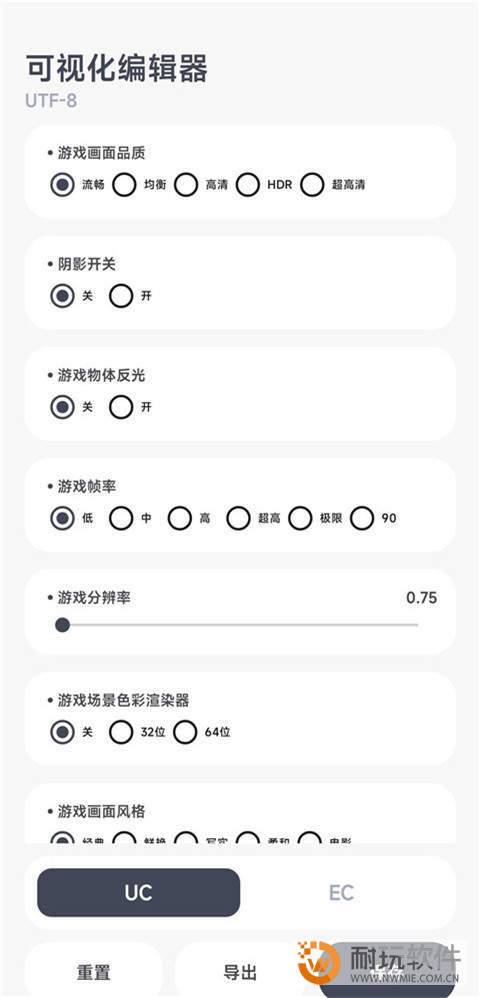Switch to the EC tab
The image size is (480, 998).
coord(341,892)
